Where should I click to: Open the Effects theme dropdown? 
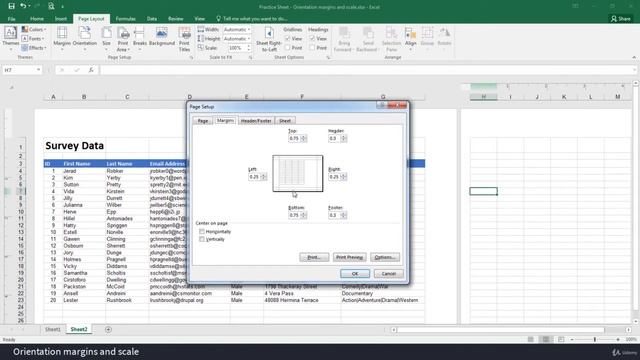coord(34,48)
